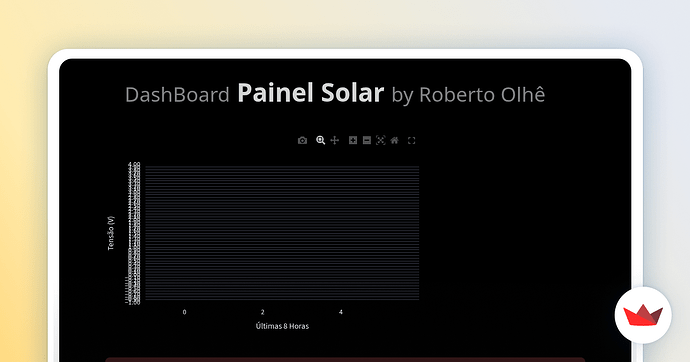Click the plus Zoom in icon

[x=353, y=140]
